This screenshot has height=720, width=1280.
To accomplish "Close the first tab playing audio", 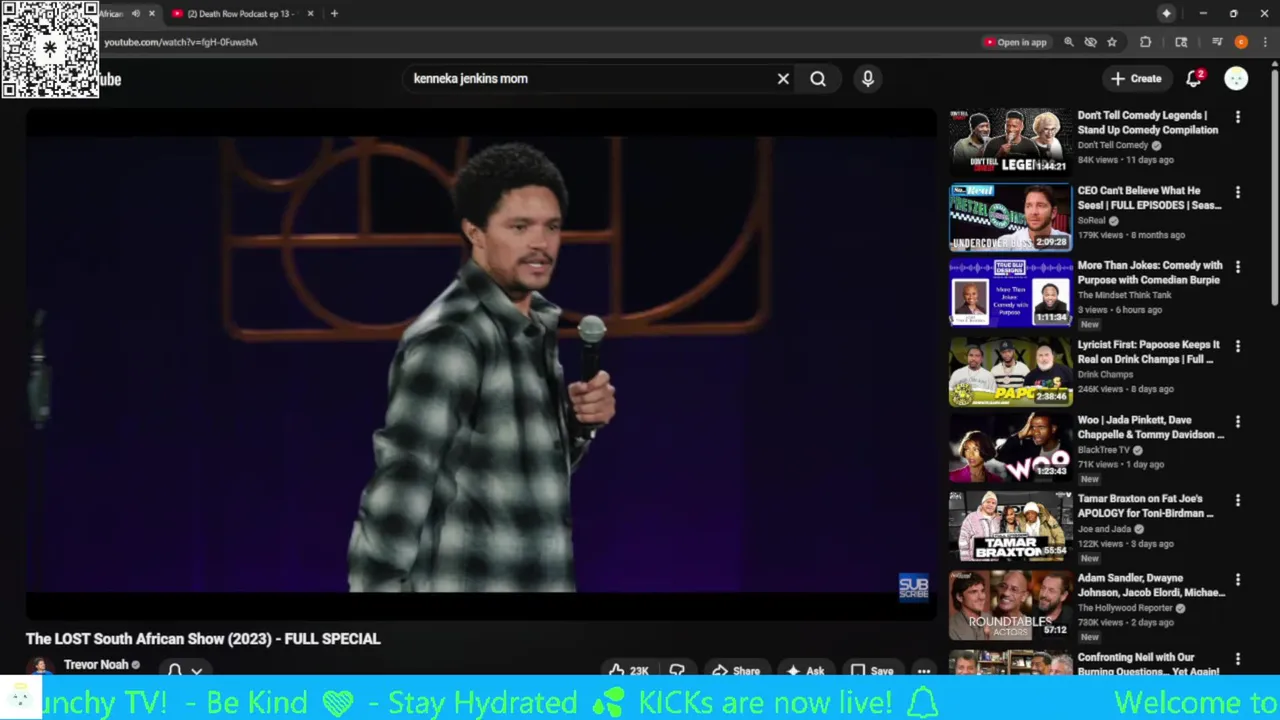I will (152, 14).
